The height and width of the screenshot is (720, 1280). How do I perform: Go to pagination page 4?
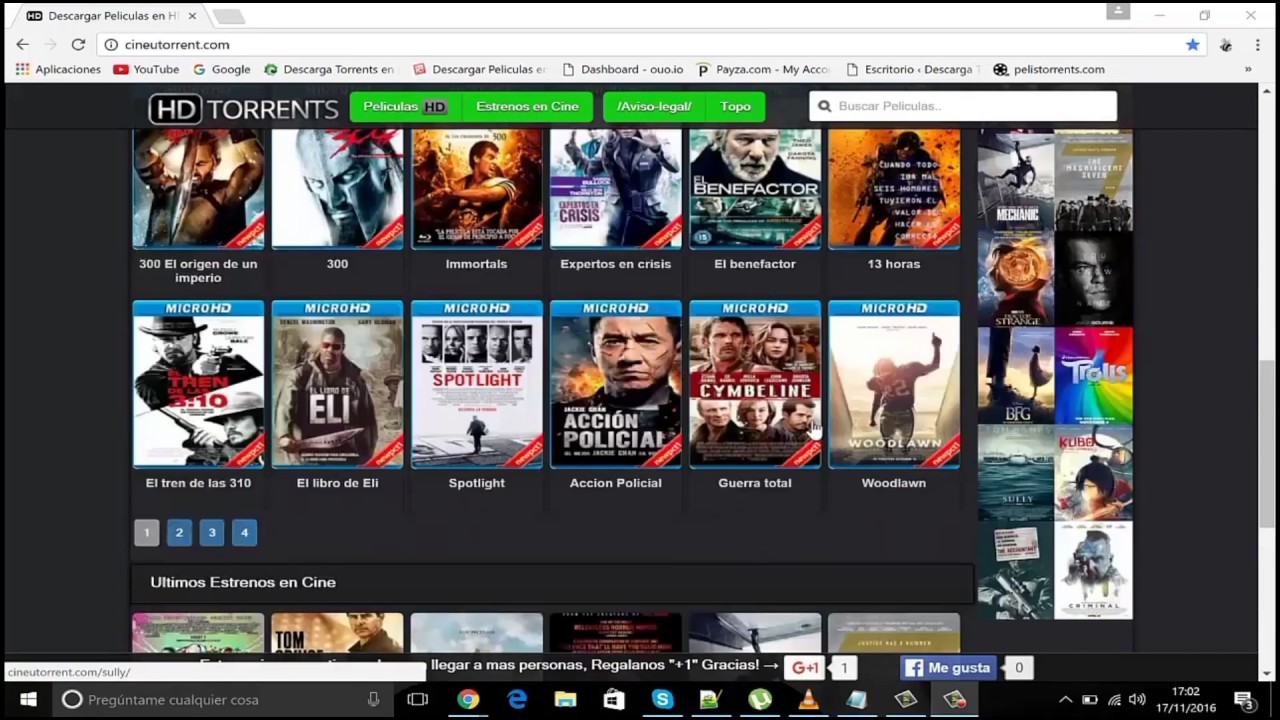pyautogui.click(x=244, y=533)
